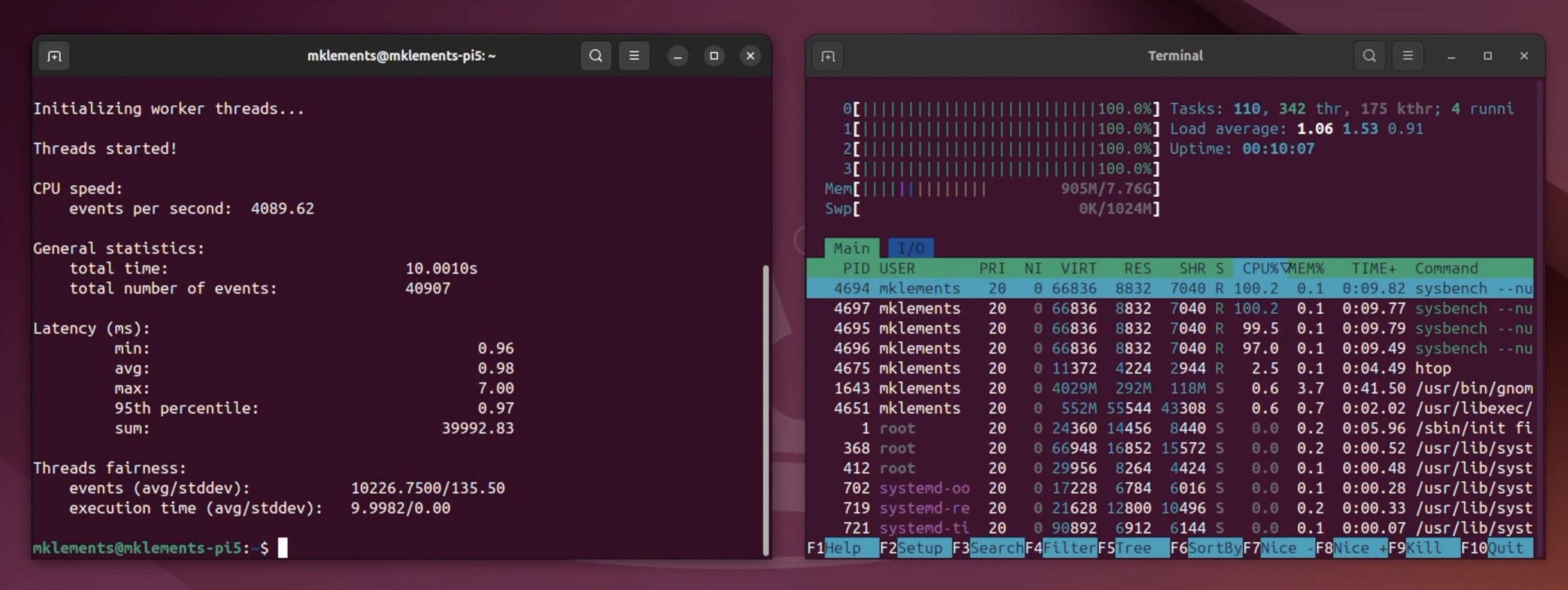Viewport: 1568px width, 590px height.
Task: Open hamburger menu in htop Terminal window
Action: (1408, 56)
